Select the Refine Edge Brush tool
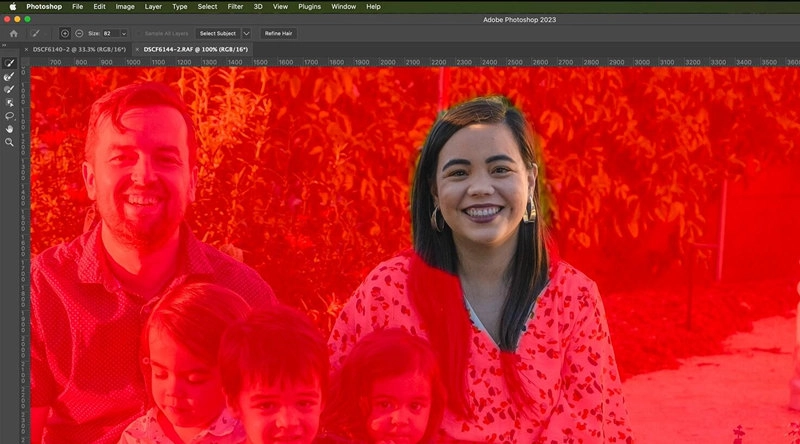This screenshot has height=444, width=800. click(10, 76)
